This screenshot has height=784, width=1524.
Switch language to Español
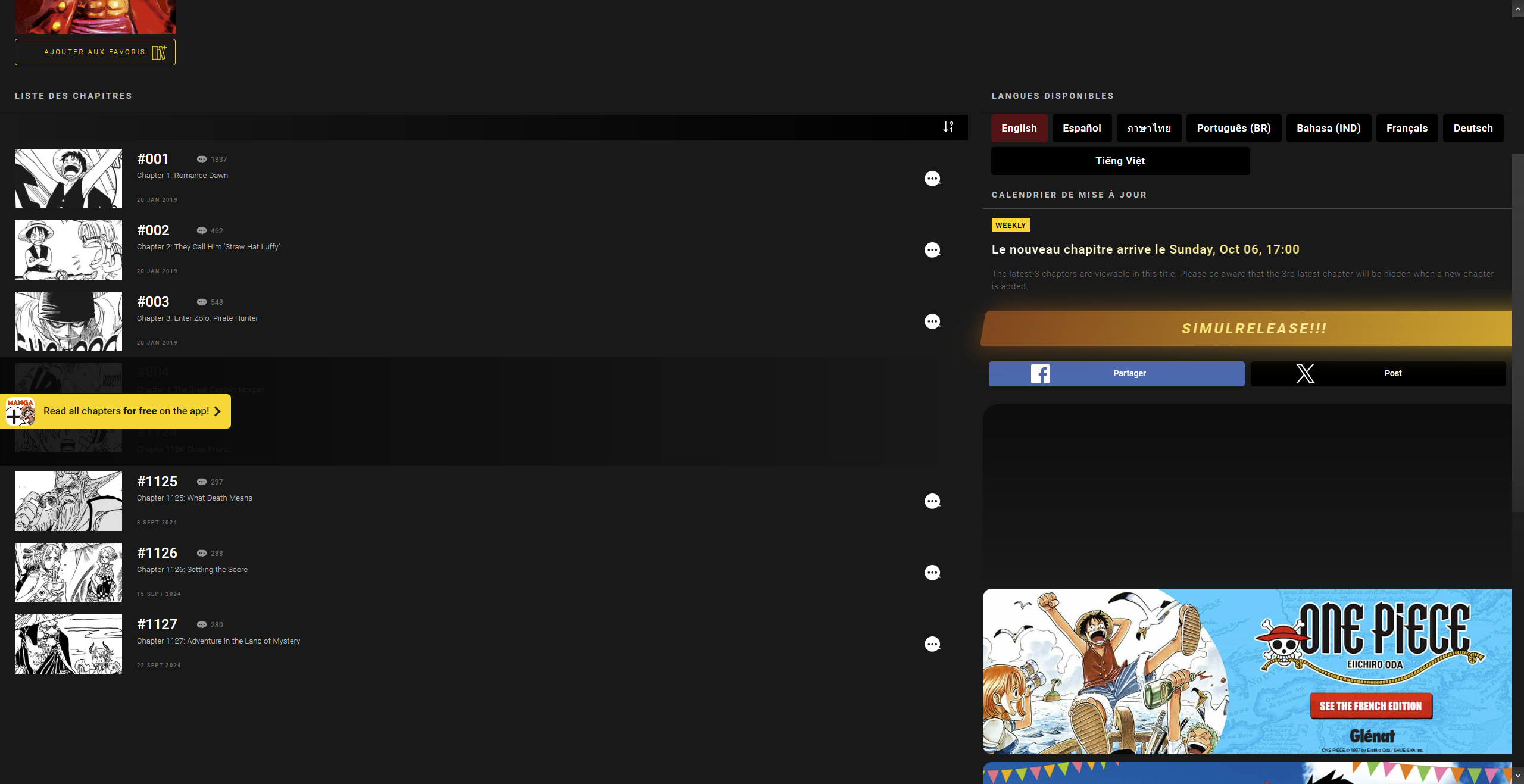pos(1082,128)
